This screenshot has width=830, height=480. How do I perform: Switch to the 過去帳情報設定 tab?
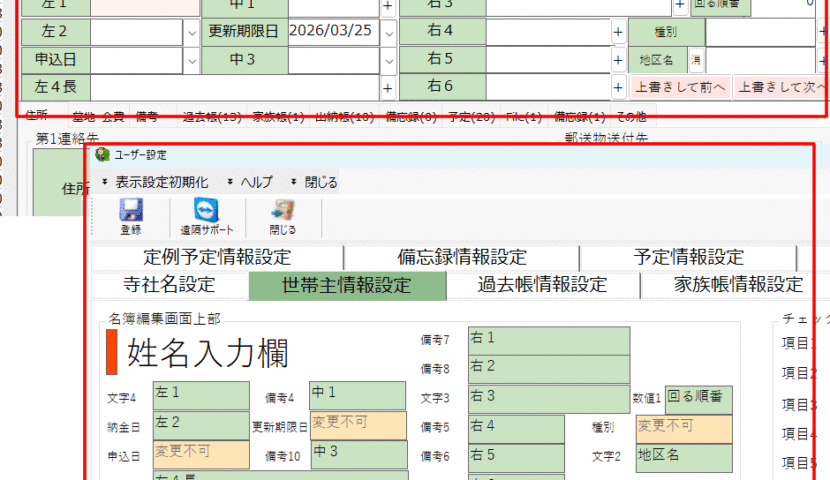tap(542, 285)
